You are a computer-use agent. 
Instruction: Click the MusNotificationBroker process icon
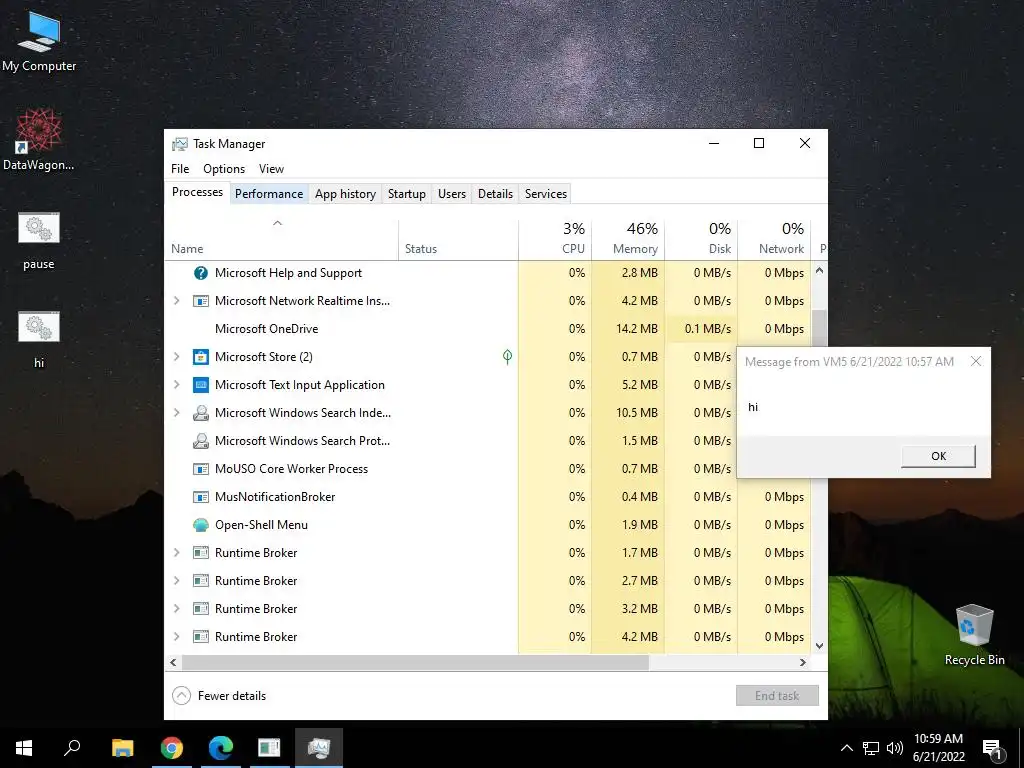[x=200, y=497]
